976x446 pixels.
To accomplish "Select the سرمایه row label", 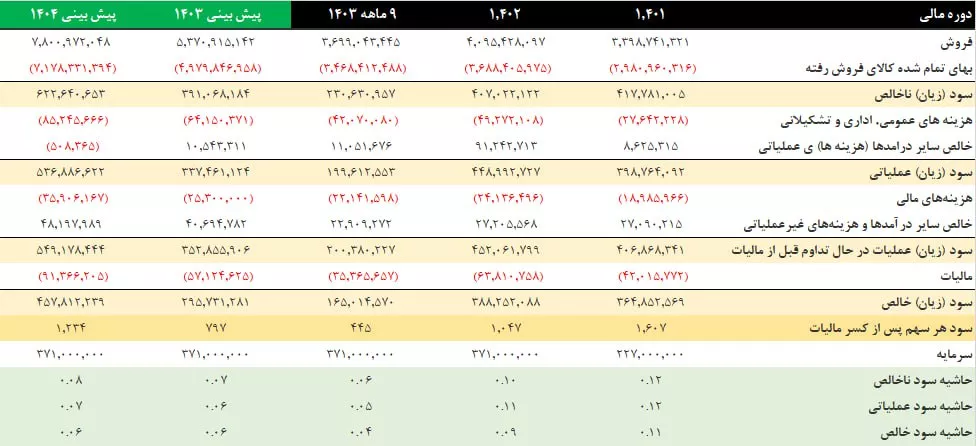I will [948, 355].
